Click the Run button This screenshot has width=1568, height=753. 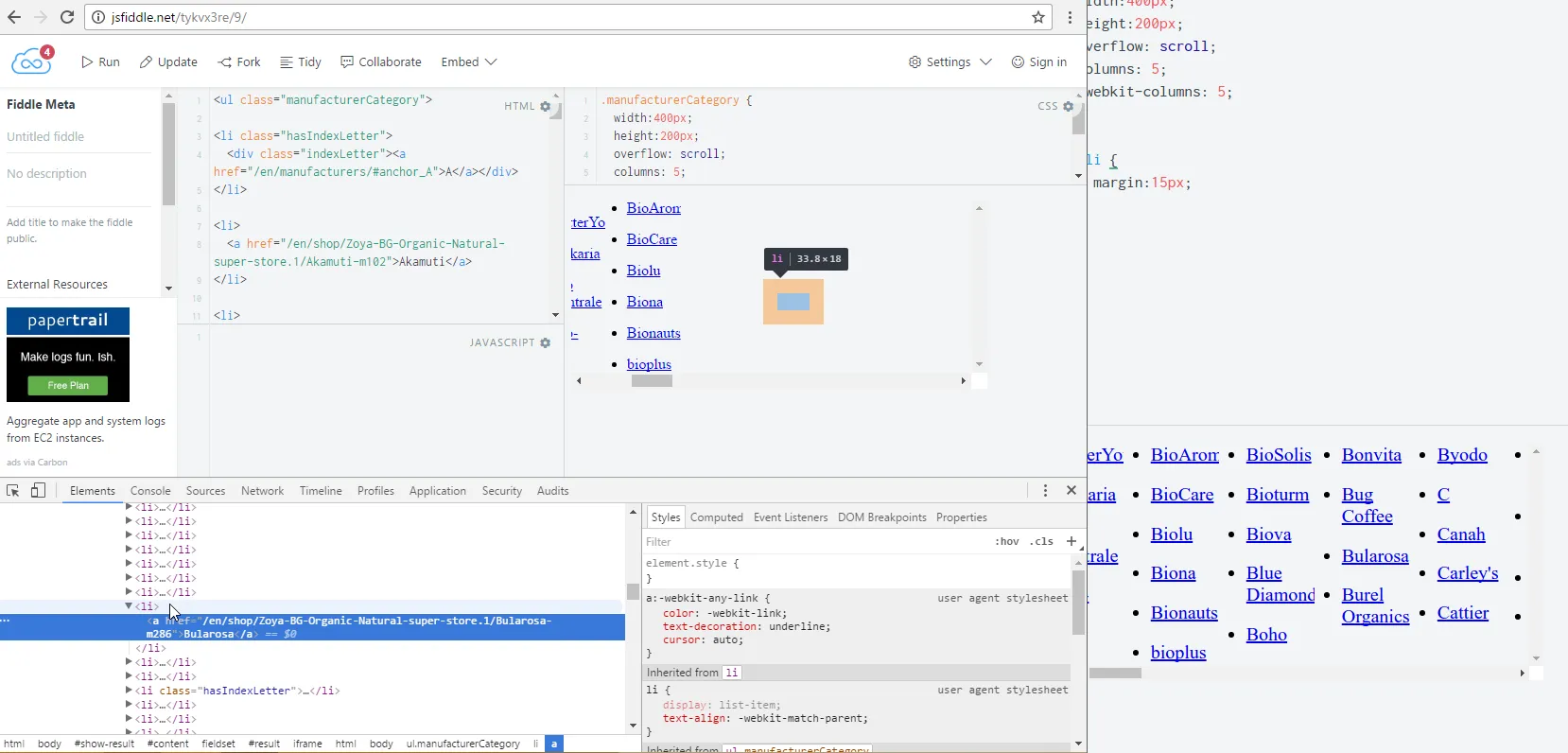point(100,62)
